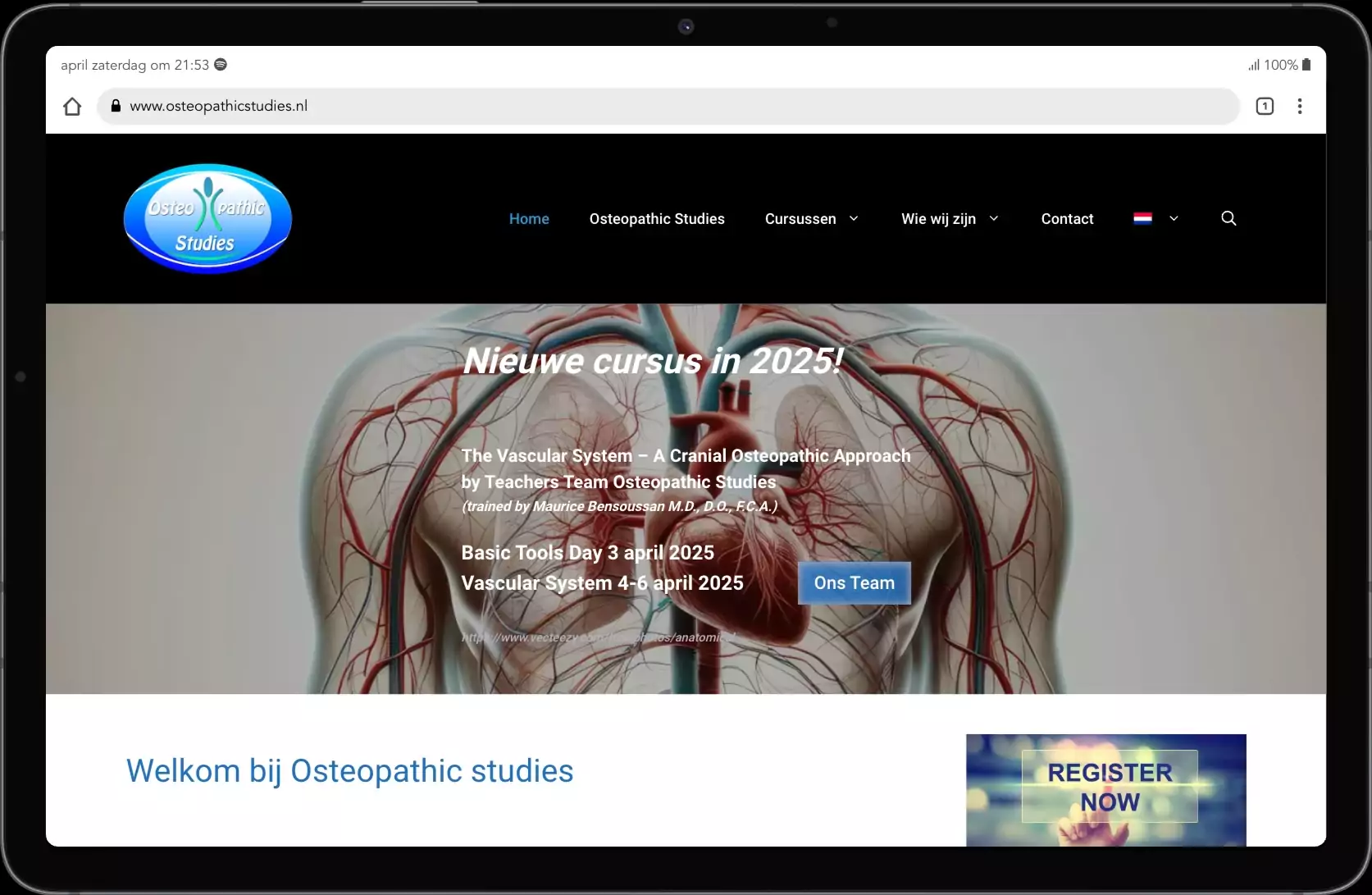Open the language selector dropdown arrow

coord(1174,218)
